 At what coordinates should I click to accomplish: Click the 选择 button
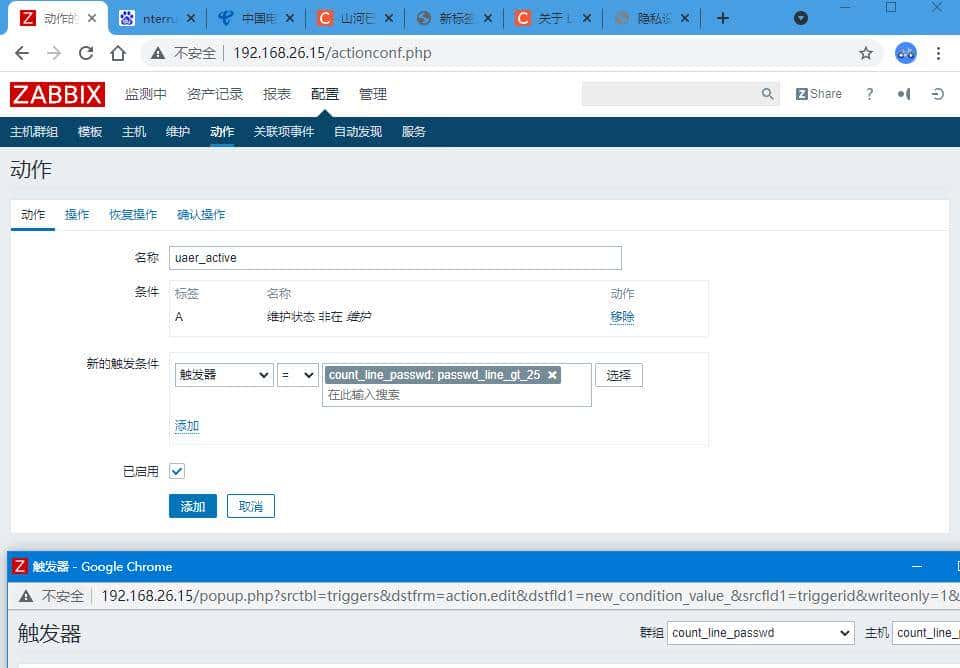coord(619,375)
